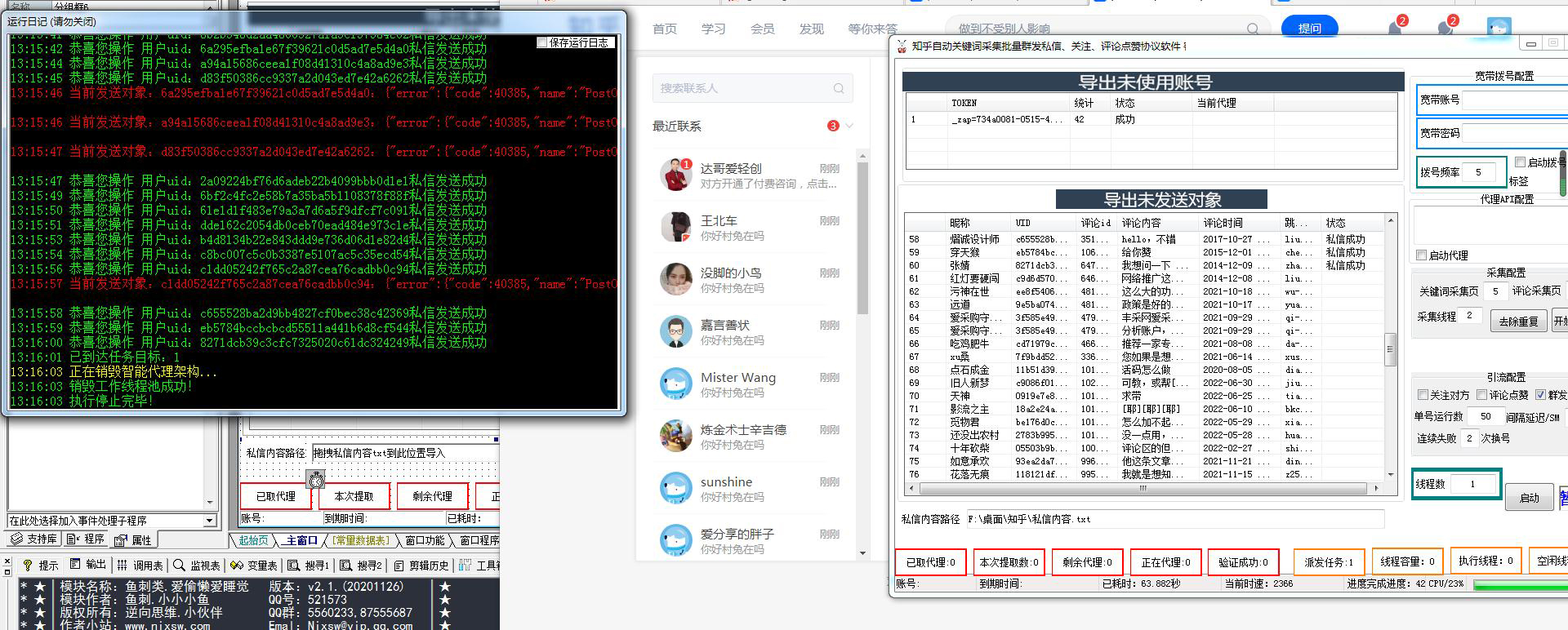Open the 程序 panel tab

[x=86, y=539]
